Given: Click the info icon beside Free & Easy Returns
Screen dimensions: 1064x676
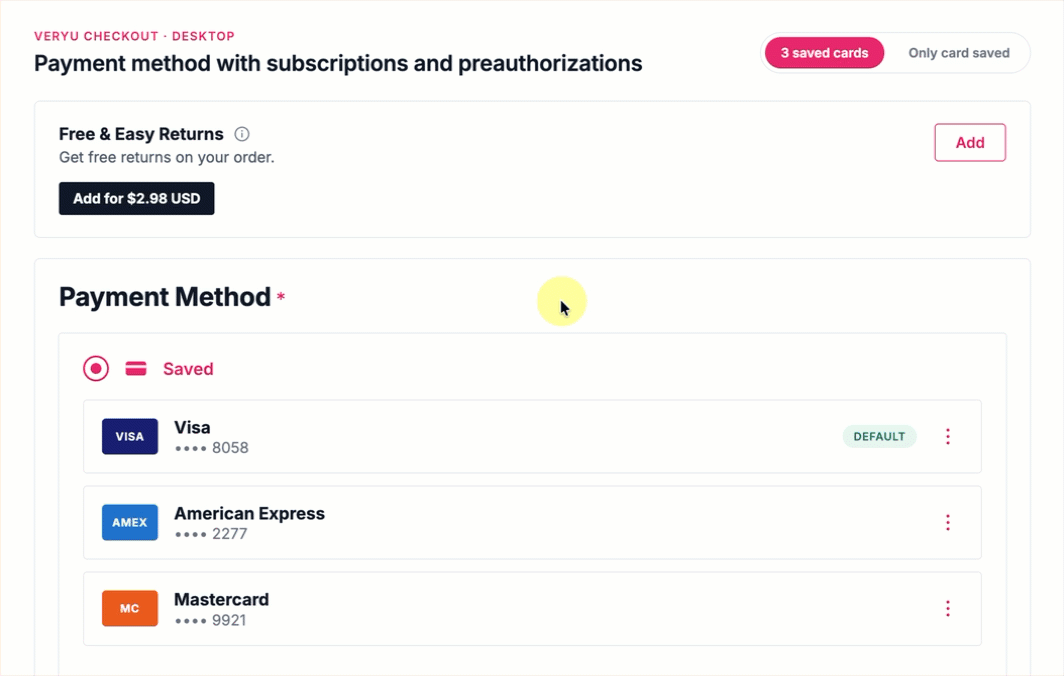Looking at the screenshot, I should click(242, 134).
